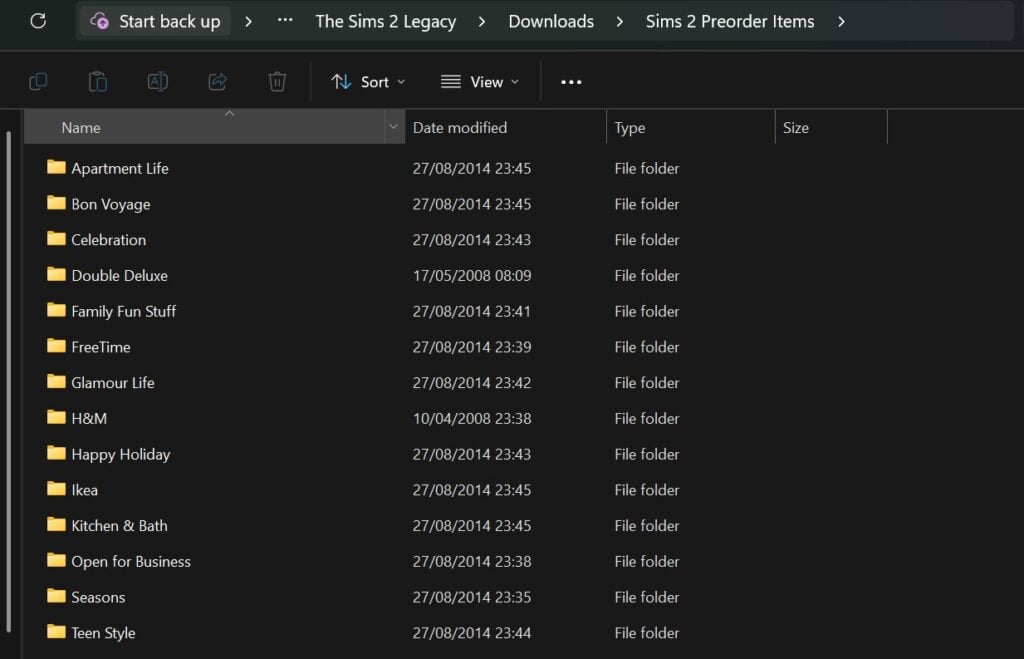
Task: Click the Teen Style folder icon
Action: (x=56, y=632)
